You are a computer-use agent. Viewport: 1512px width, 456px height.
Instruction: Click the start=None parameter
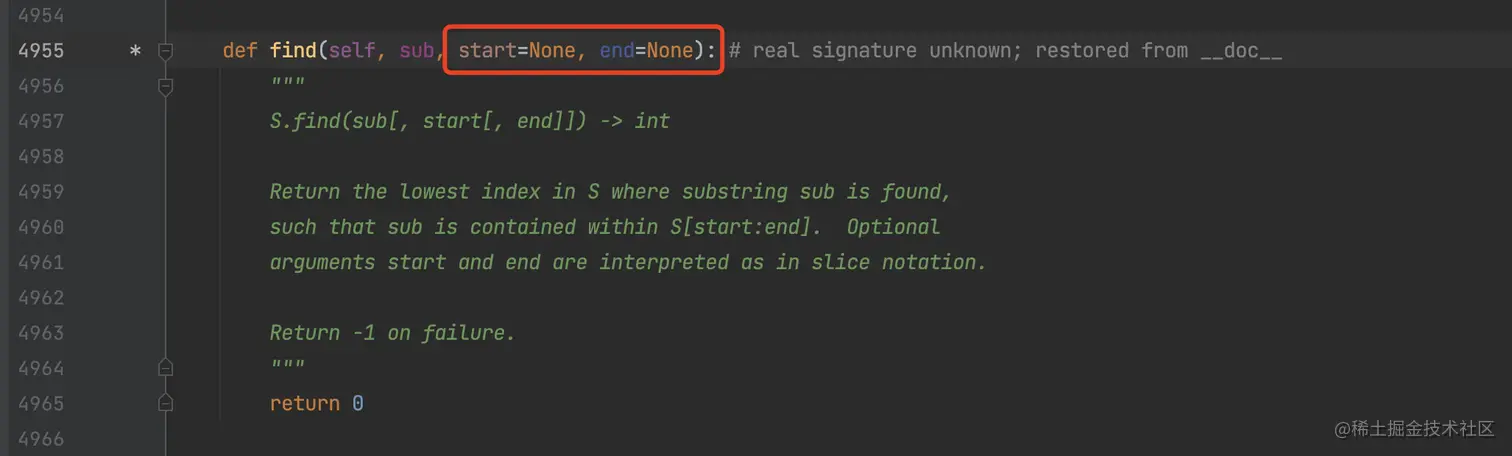pos(516,51)
